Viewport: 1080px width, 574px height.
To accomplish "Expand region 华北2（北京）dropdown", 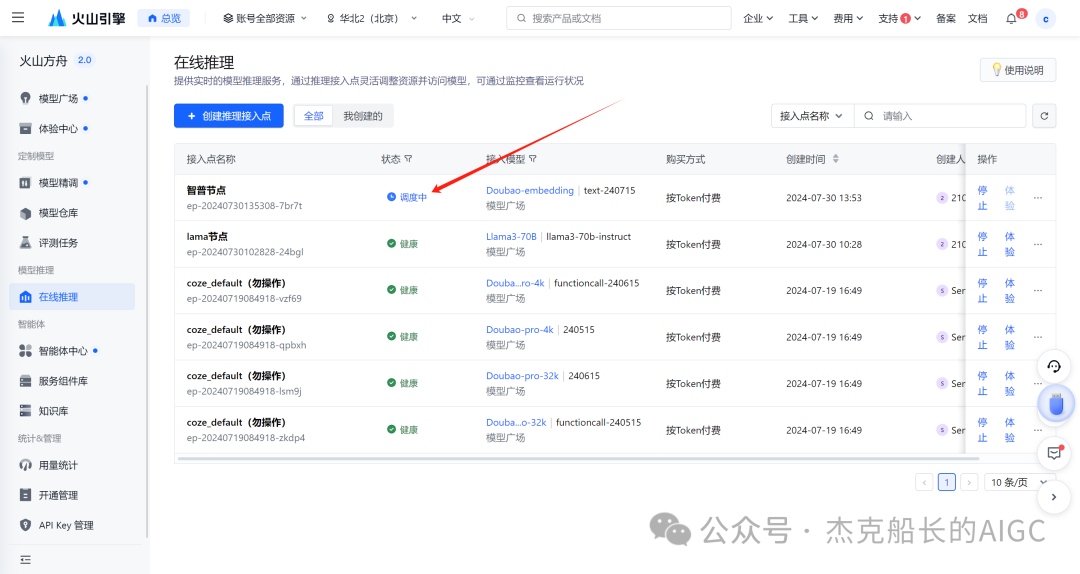I will (x=372, y=19).
